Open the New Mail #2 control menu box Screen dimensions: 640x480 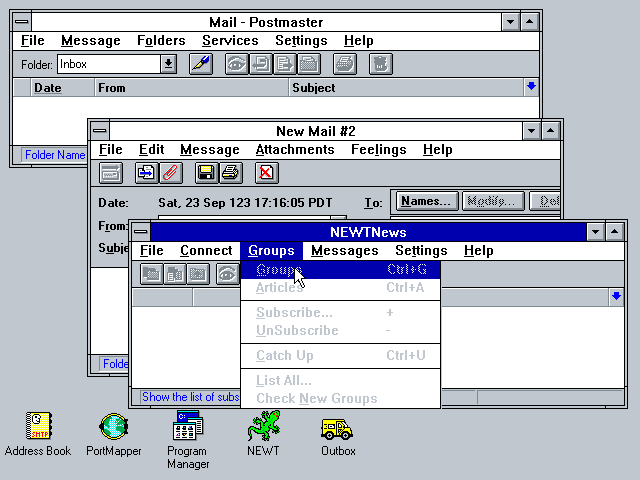(100, 131)
